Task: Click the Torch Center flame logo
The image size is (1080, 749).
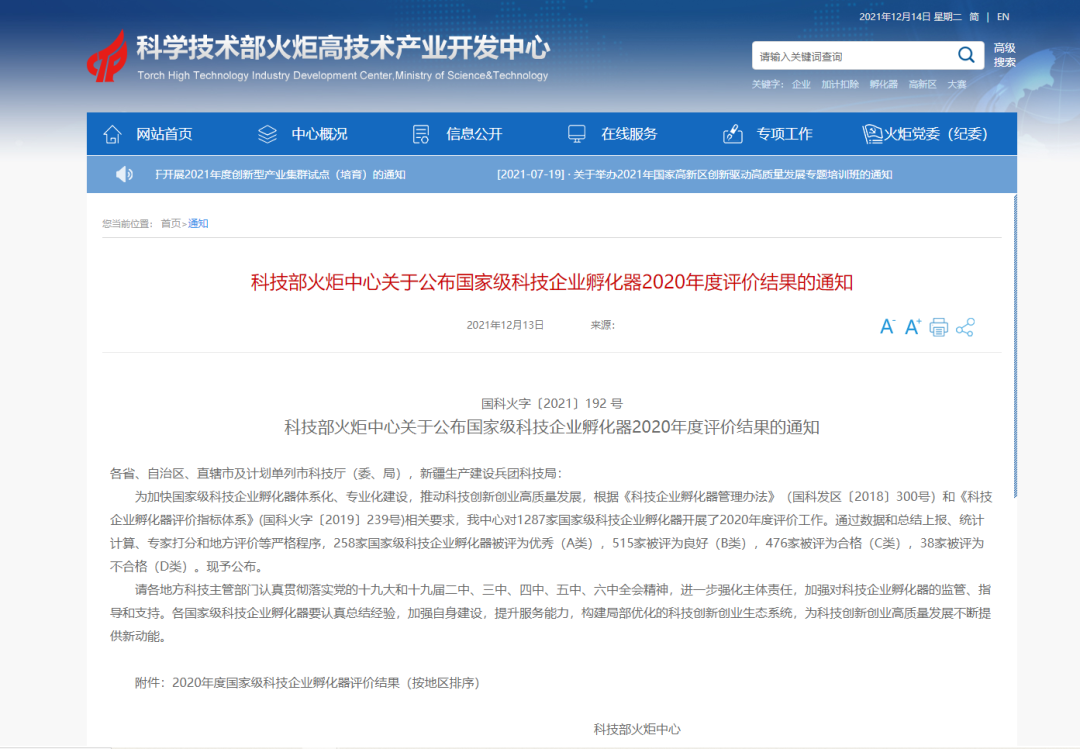Action: point(107,56)
